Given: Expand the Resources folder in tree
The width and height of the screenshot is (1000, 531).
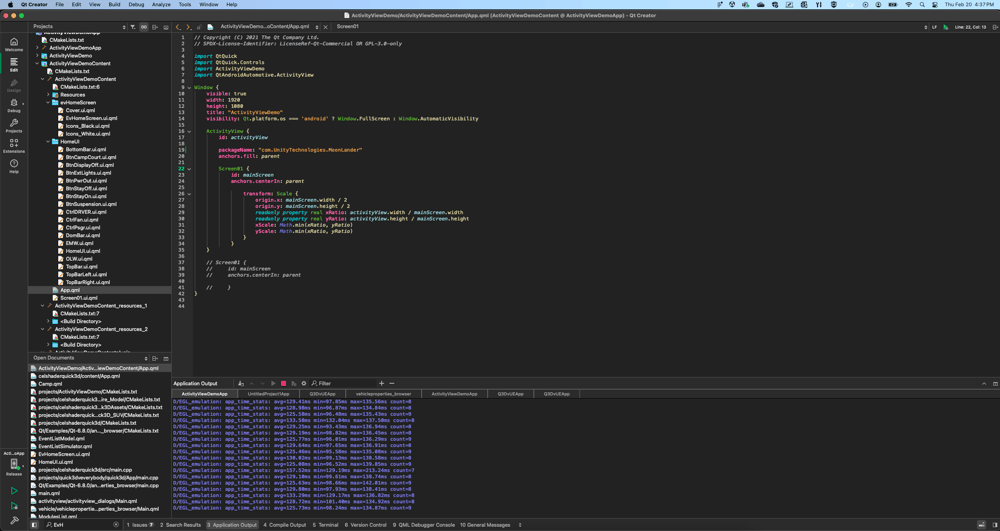Looking at the screenshot, I should (x=49, y=95).
